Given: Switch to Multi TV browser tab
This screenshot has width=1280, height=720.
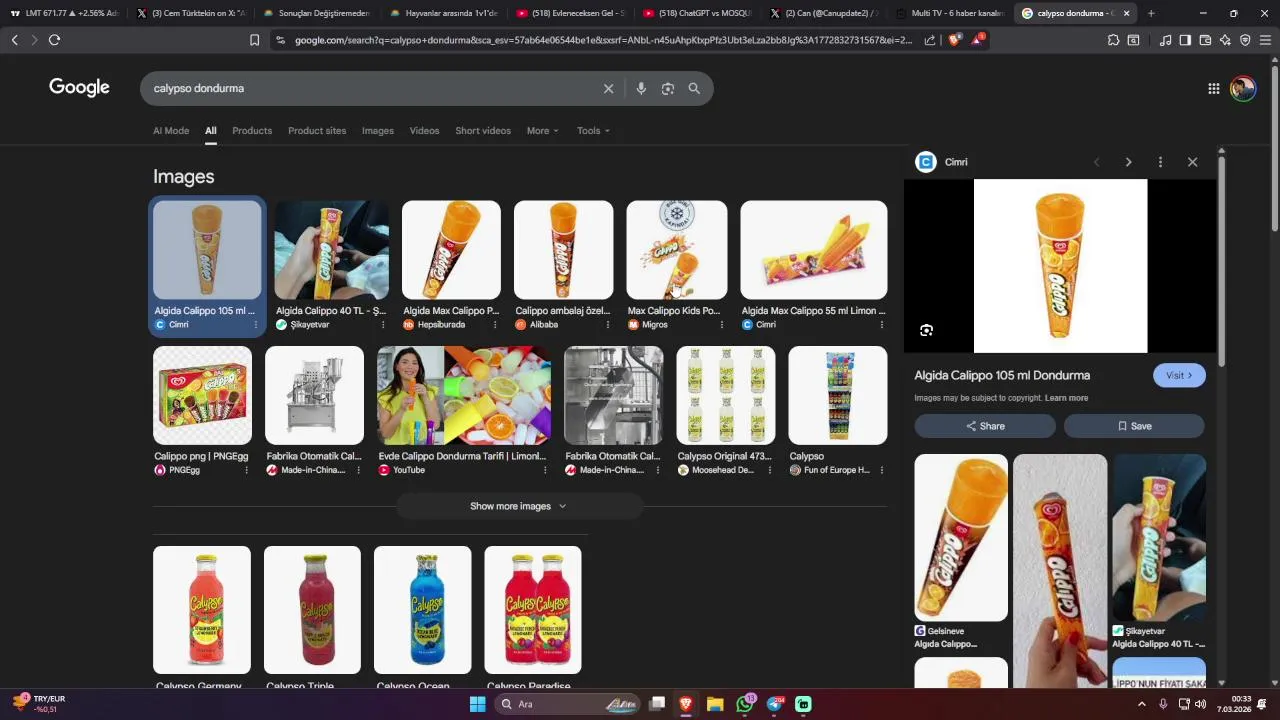Looking at the screenshot, I should [x=950, y=13].
